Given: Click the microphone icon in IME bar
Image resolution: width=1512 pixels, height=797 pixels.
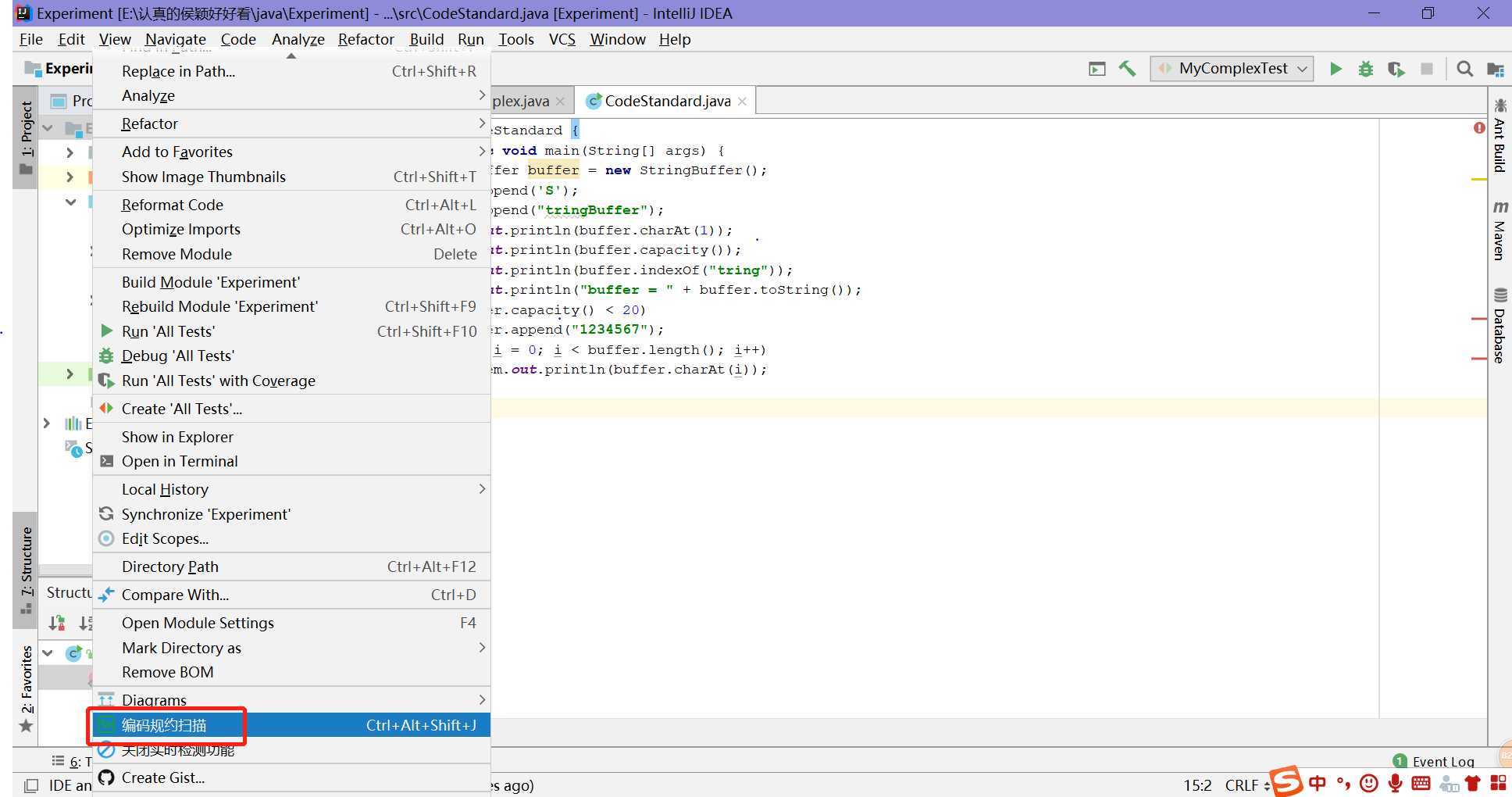Looking at the screenshot, I should point(1396,783).
